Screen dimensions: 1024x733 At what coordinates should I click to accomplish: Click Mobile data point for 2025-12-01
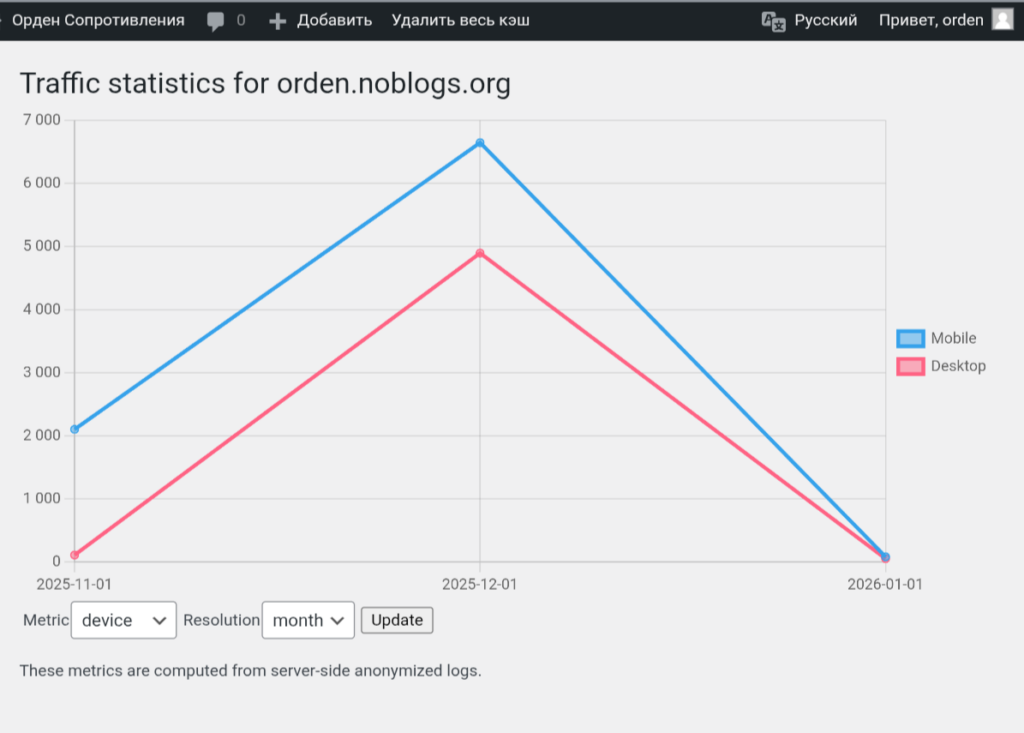(x=480, y=143)
